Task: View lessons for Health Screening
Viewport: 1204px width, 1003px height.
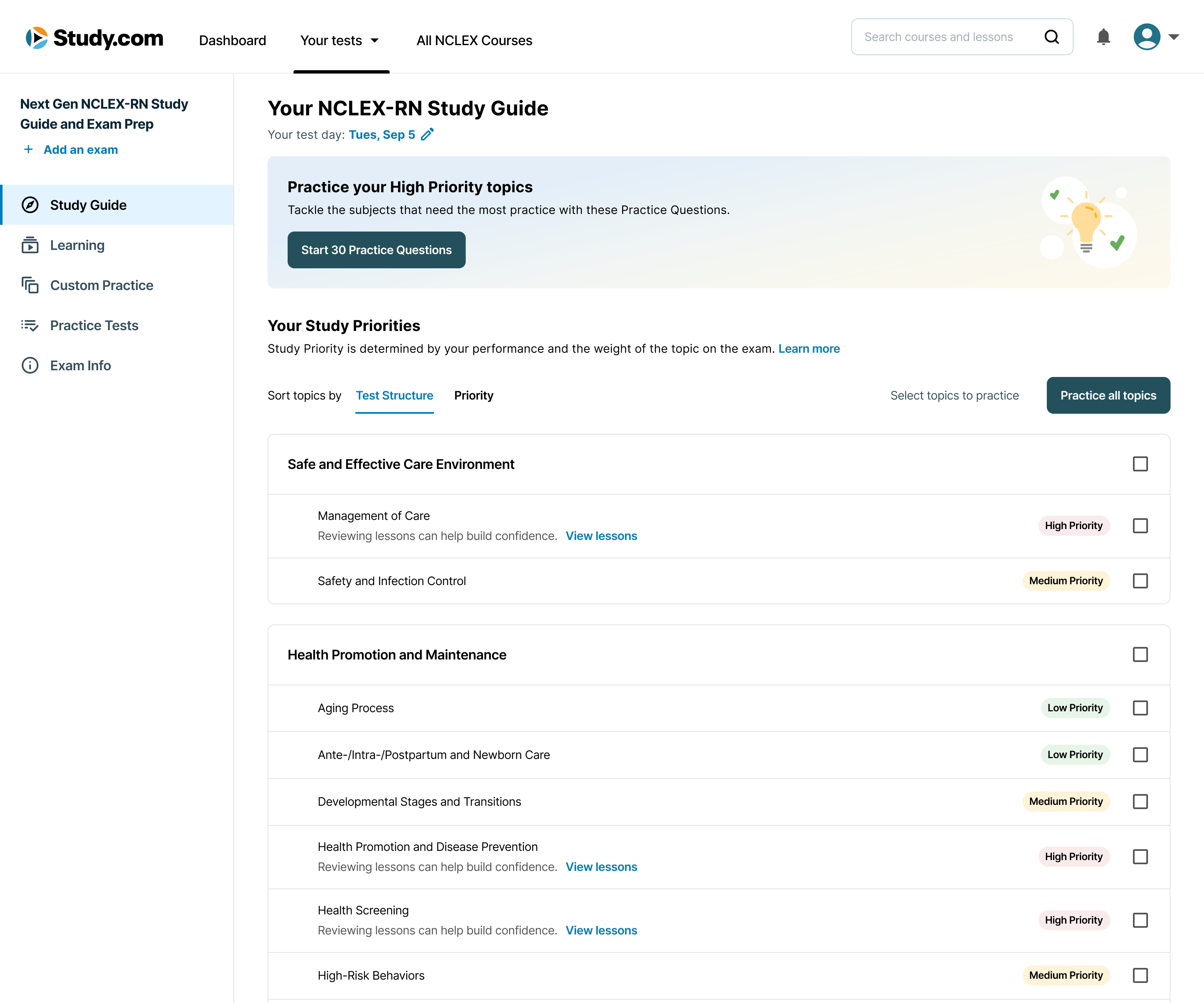Action: click(x=602, y=930)
